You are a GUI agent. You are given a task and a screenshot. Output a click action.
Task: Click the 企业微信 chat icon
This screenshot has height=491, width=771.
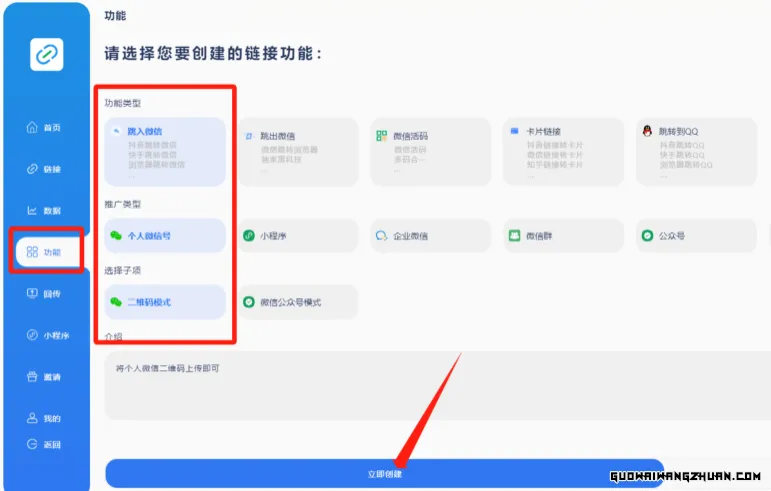point(382,236)
